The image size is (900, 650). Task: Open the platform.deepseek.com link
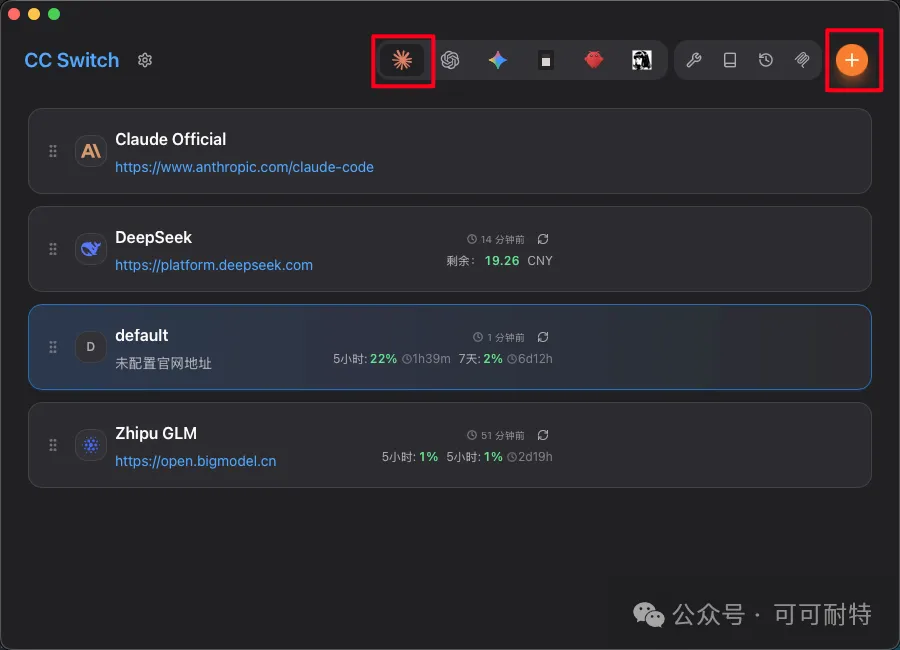[214, 265]
